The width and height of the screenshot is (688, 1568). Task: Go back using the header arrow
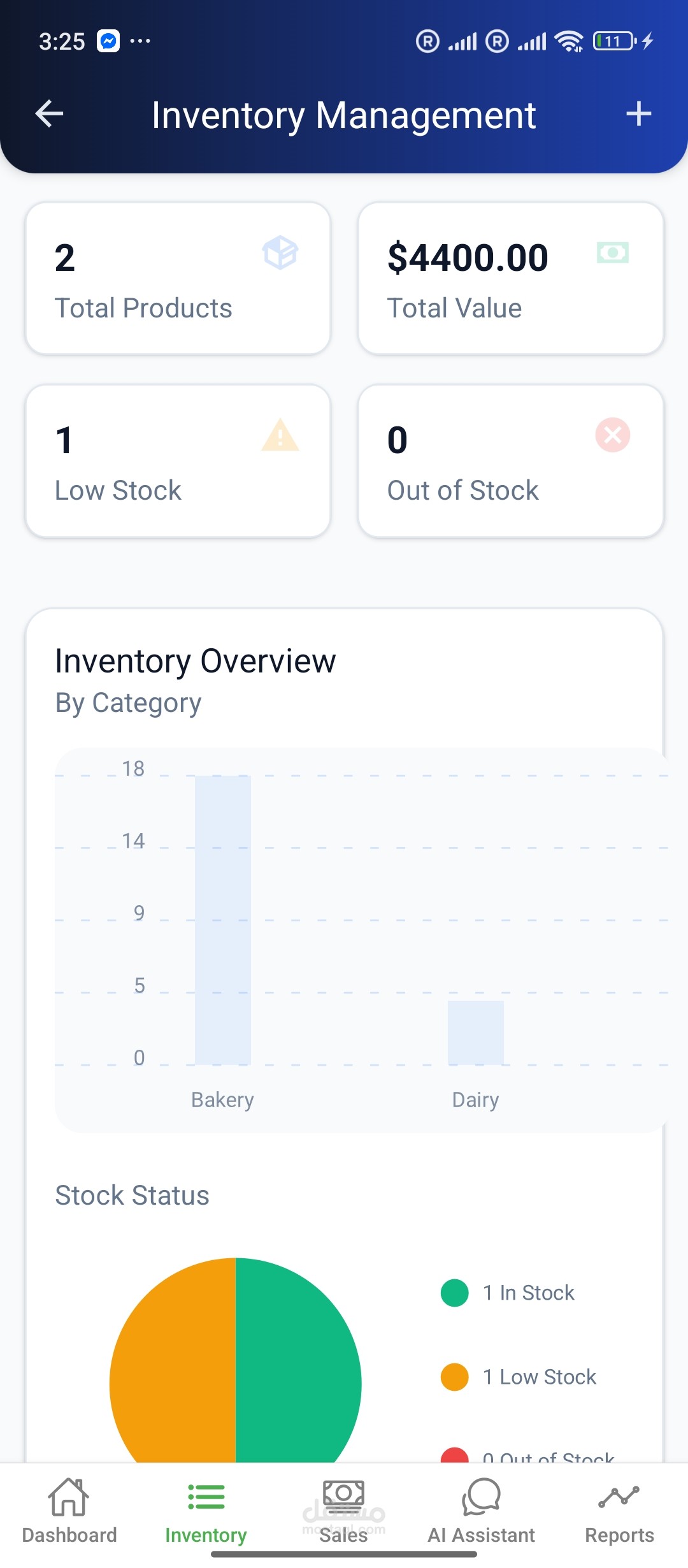click(x=49, y=114)
